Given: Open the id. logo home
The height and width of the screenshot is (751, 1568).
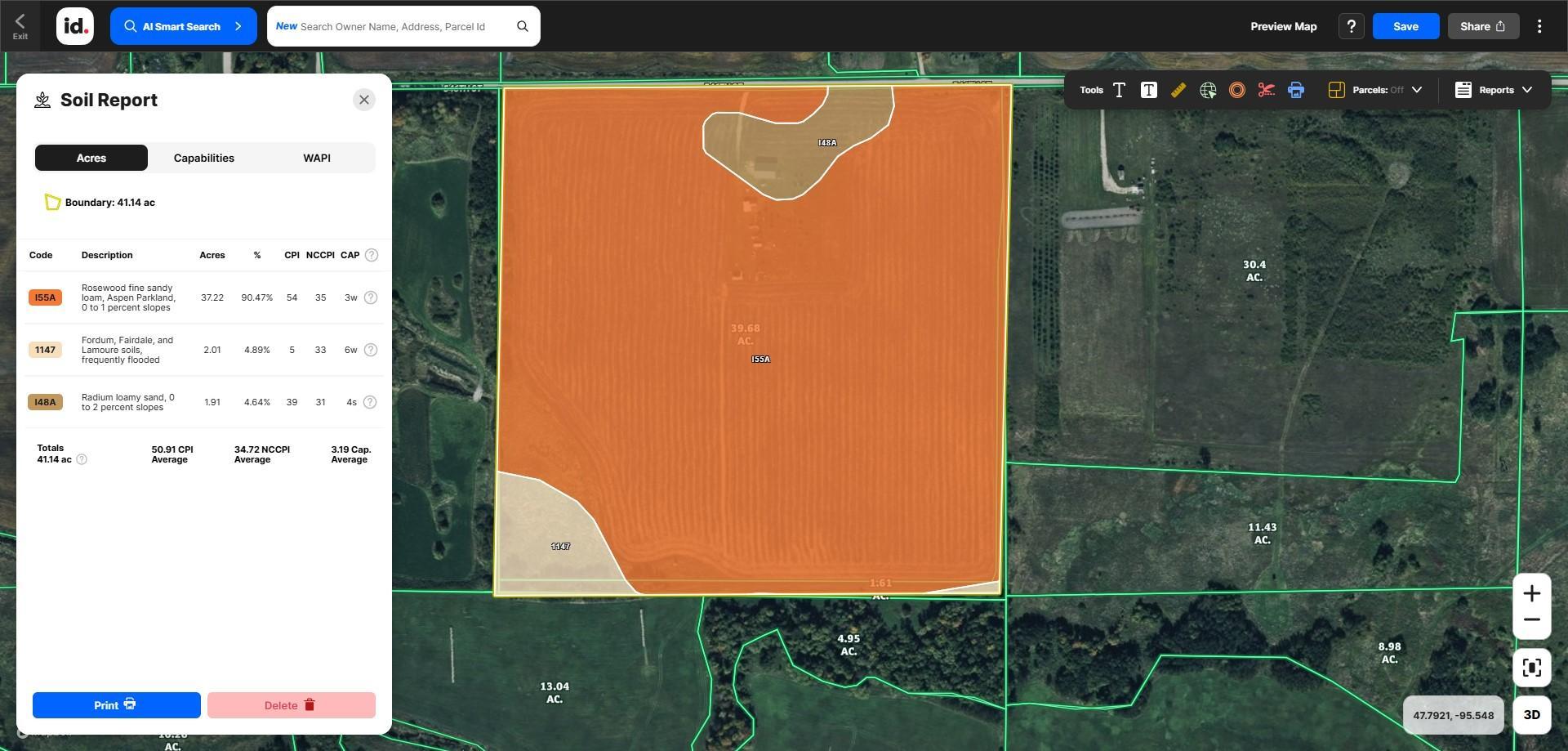Looking at the screenshot, I should pyautogui.click(x=74, y=26).
